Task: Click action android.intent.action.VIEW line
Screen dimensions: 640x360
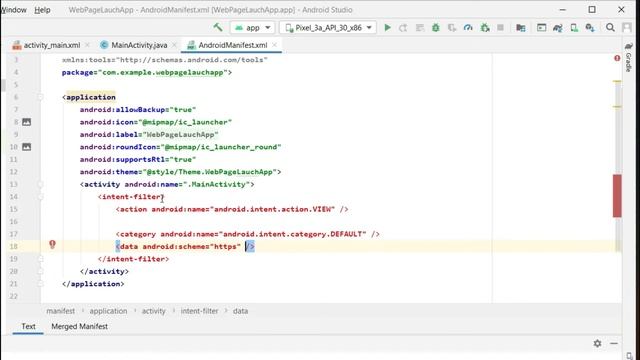Action: click(x=232, y=209)
